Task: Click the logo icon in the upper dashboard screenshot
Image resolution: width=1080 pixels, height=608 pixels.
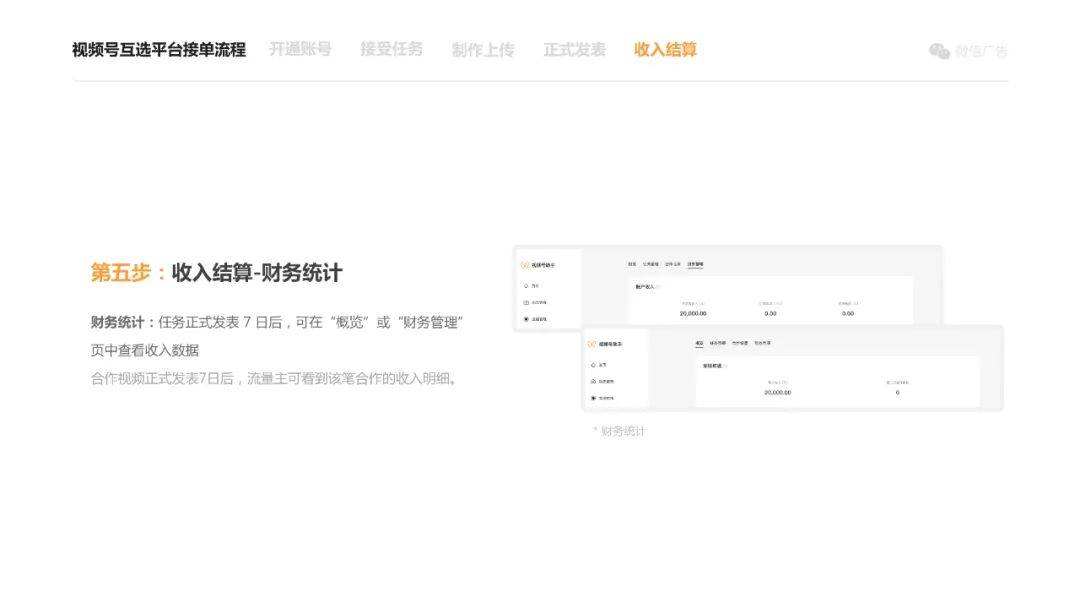Action: click(x=524, y=265)
